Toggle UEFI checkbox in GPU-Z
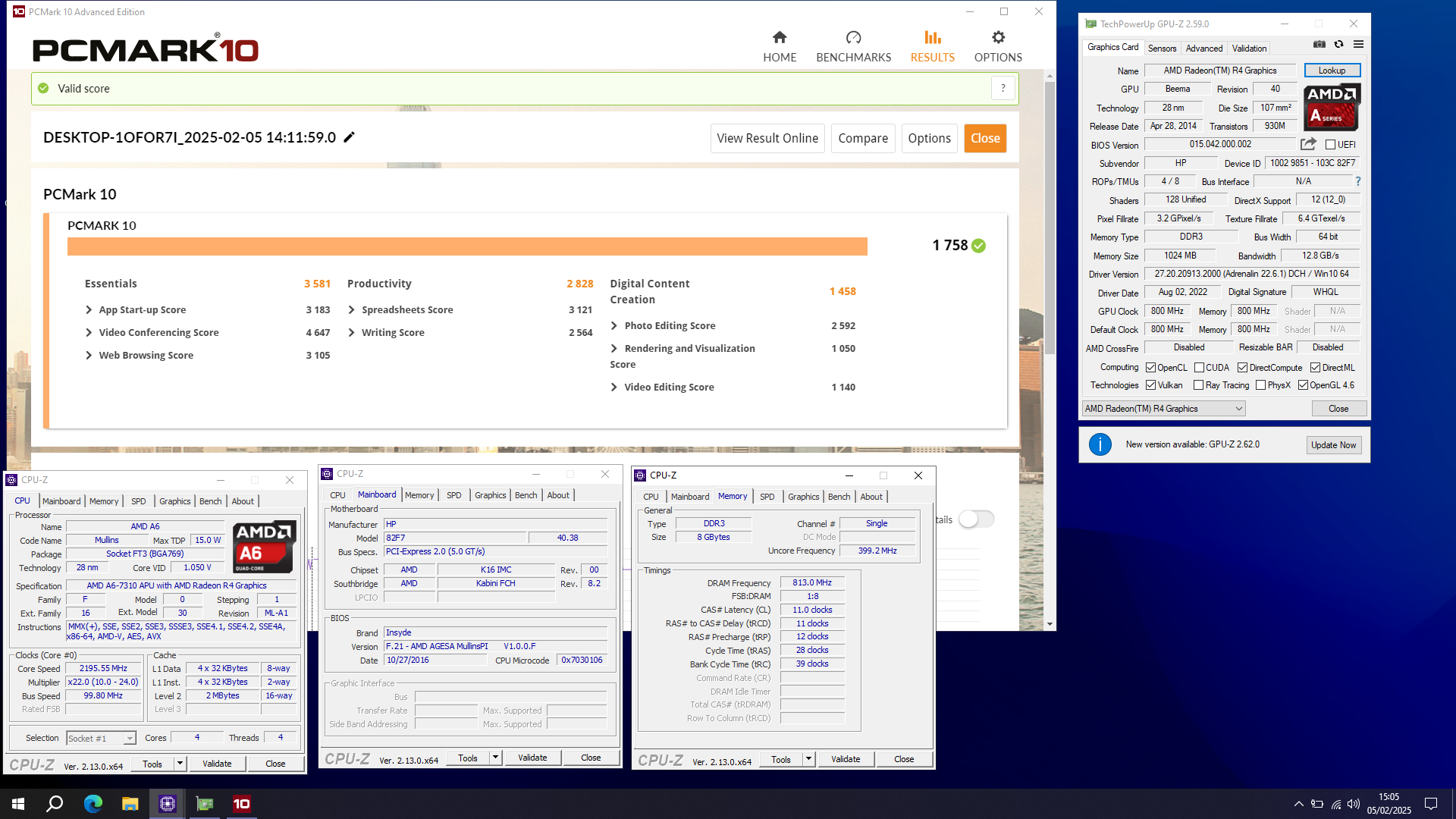 (x=1330, y=145)
